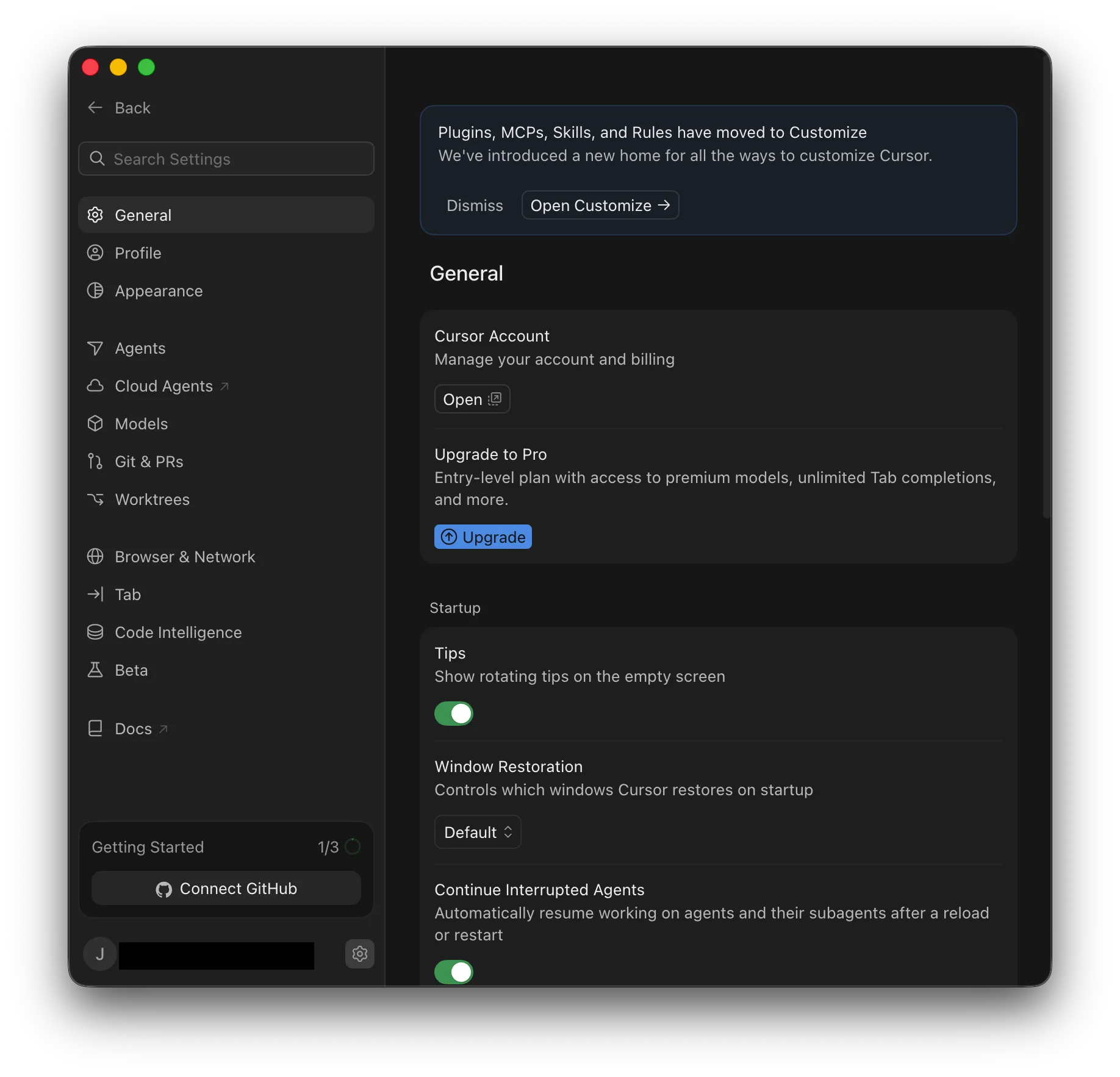Image resolution: width=1120 pixels, height=1077 pixels.
Task: Click the Appearance theme icon
Action: 95,290
